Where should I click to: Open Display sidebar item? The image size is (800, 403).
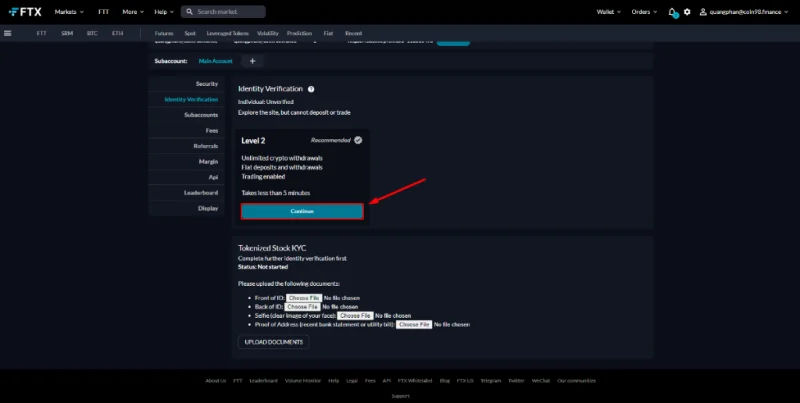coord(187,208)
